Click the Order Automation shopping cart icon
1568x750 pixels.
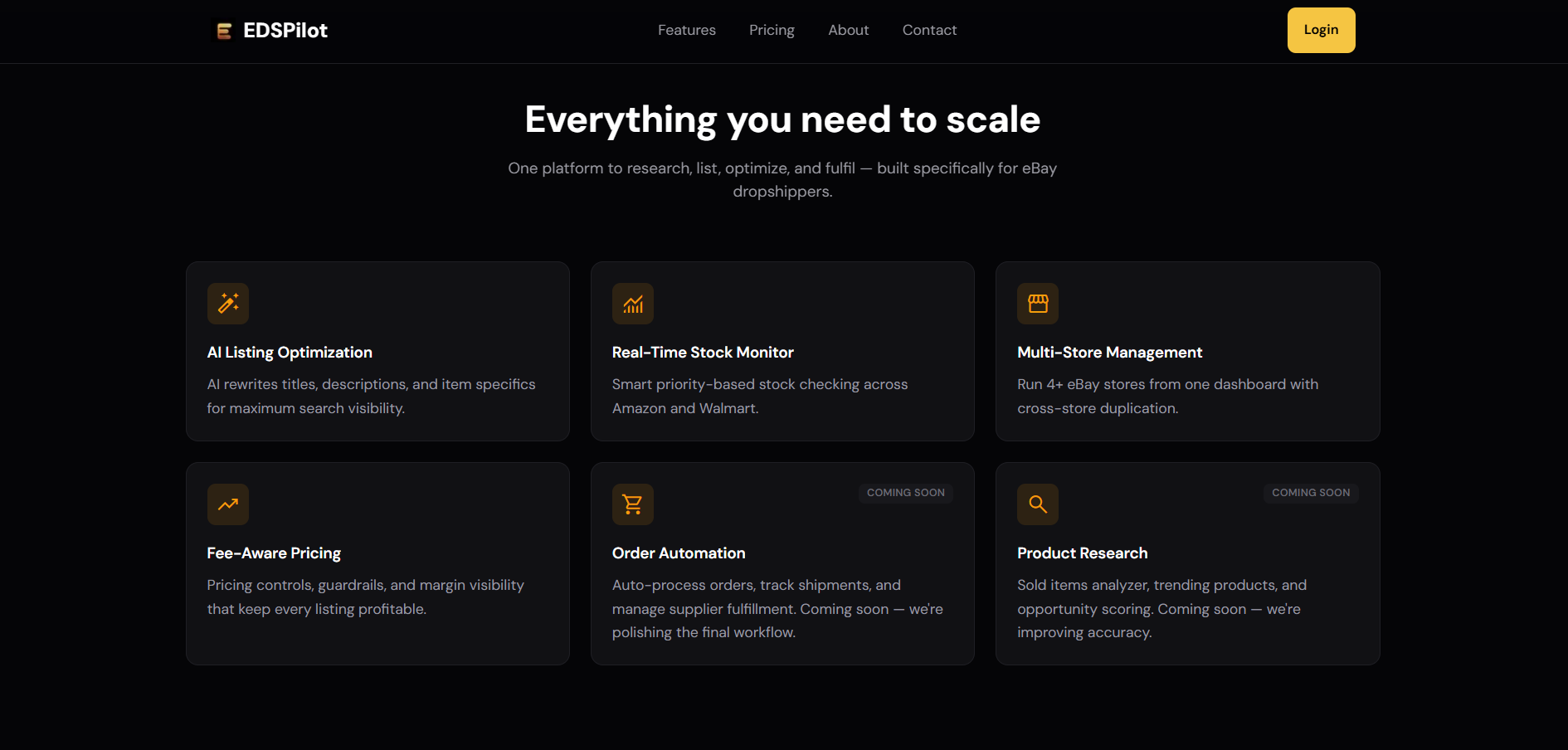click(x=632, y=504)
